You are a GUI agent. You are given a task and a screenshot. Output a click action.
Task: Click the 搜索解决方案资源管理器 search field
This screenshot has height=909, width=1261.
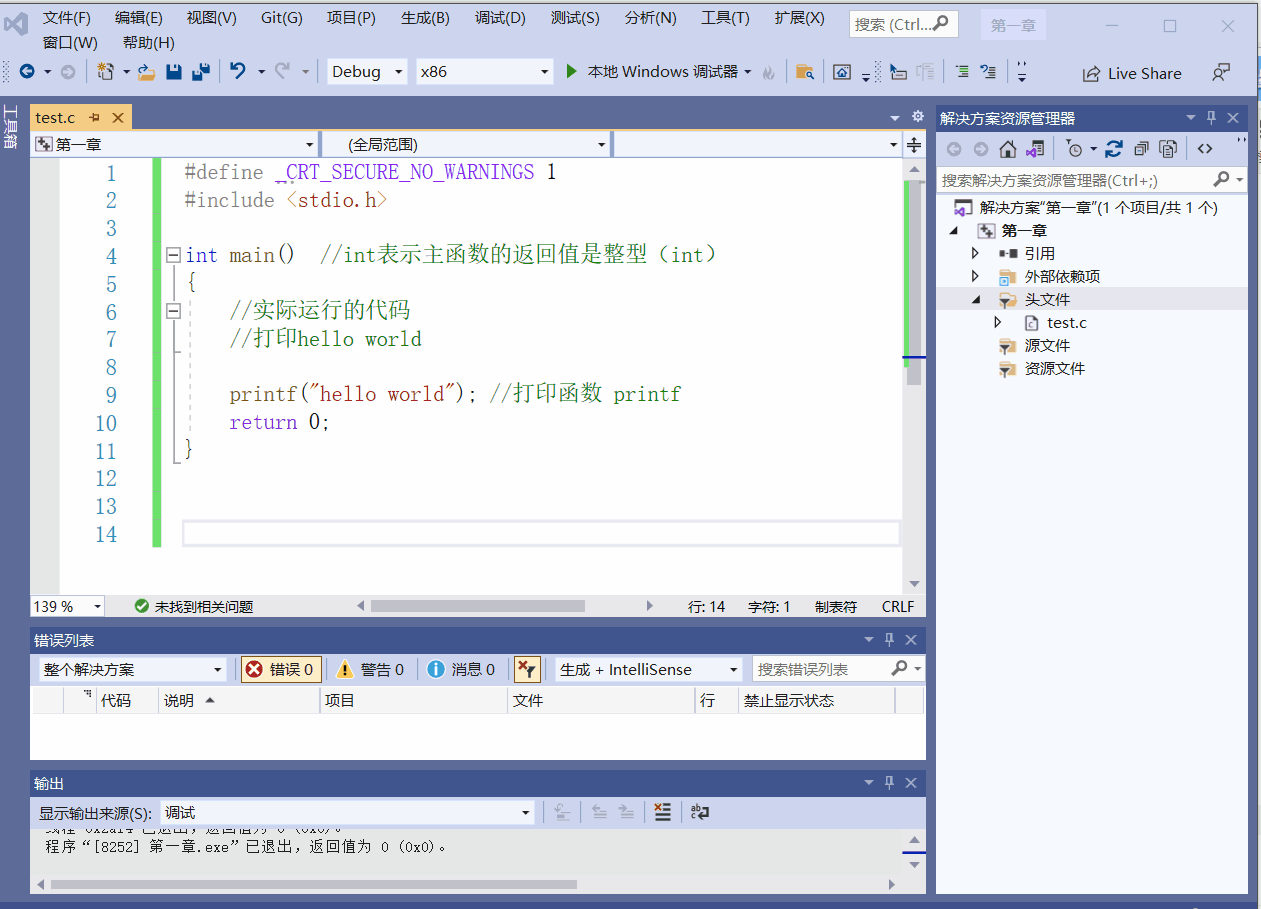(x=1091, y=179)
